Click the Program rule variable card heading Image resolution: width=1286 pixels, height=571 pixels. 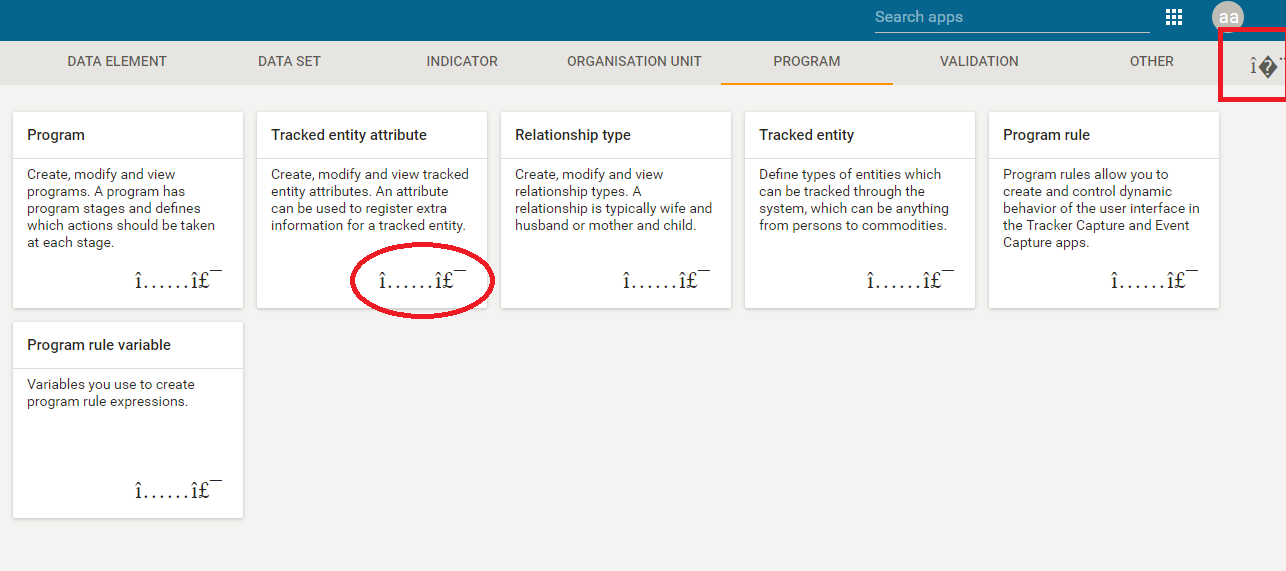[99, 345]
